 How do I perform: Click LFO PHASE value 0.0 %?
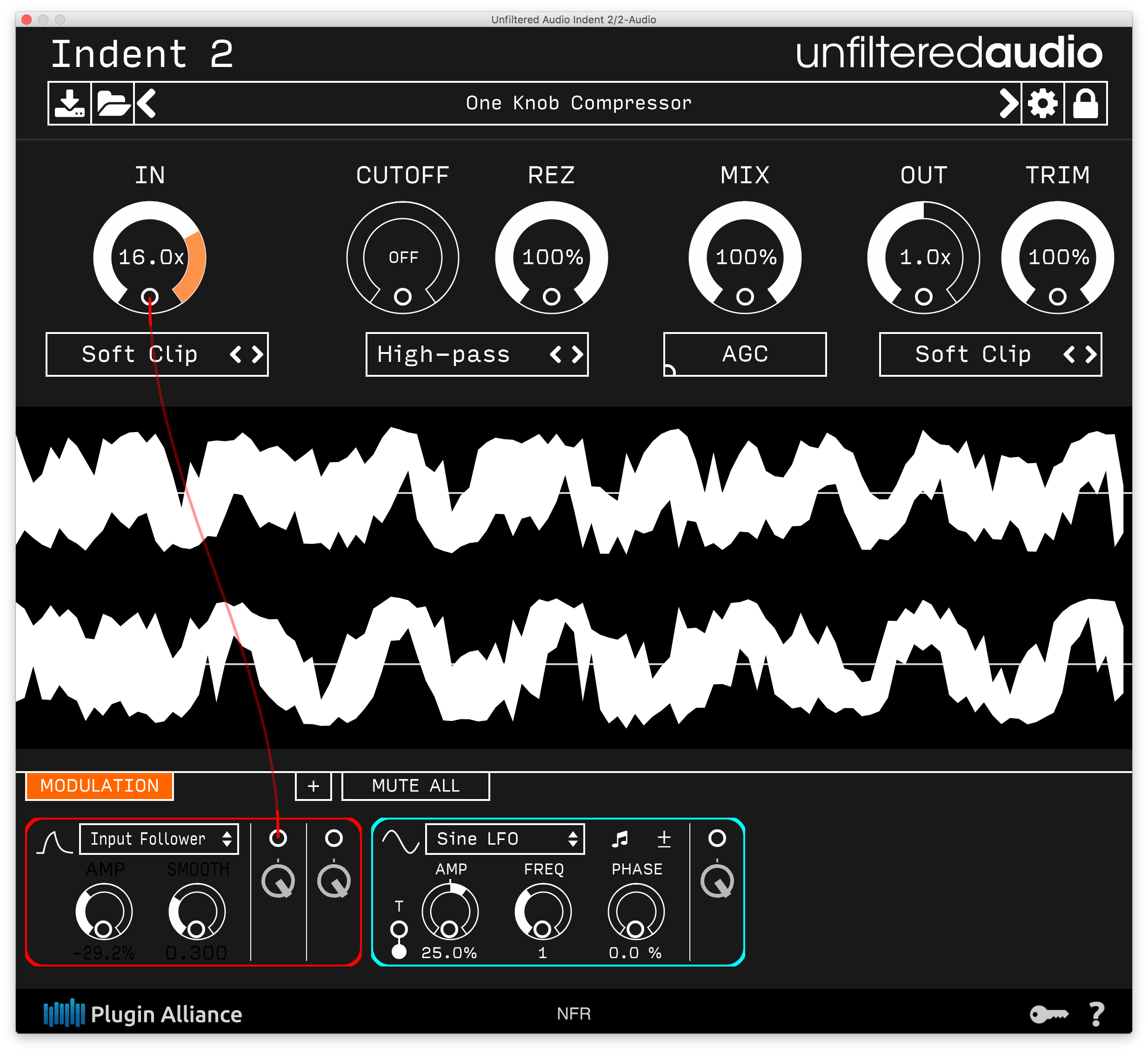635,953
